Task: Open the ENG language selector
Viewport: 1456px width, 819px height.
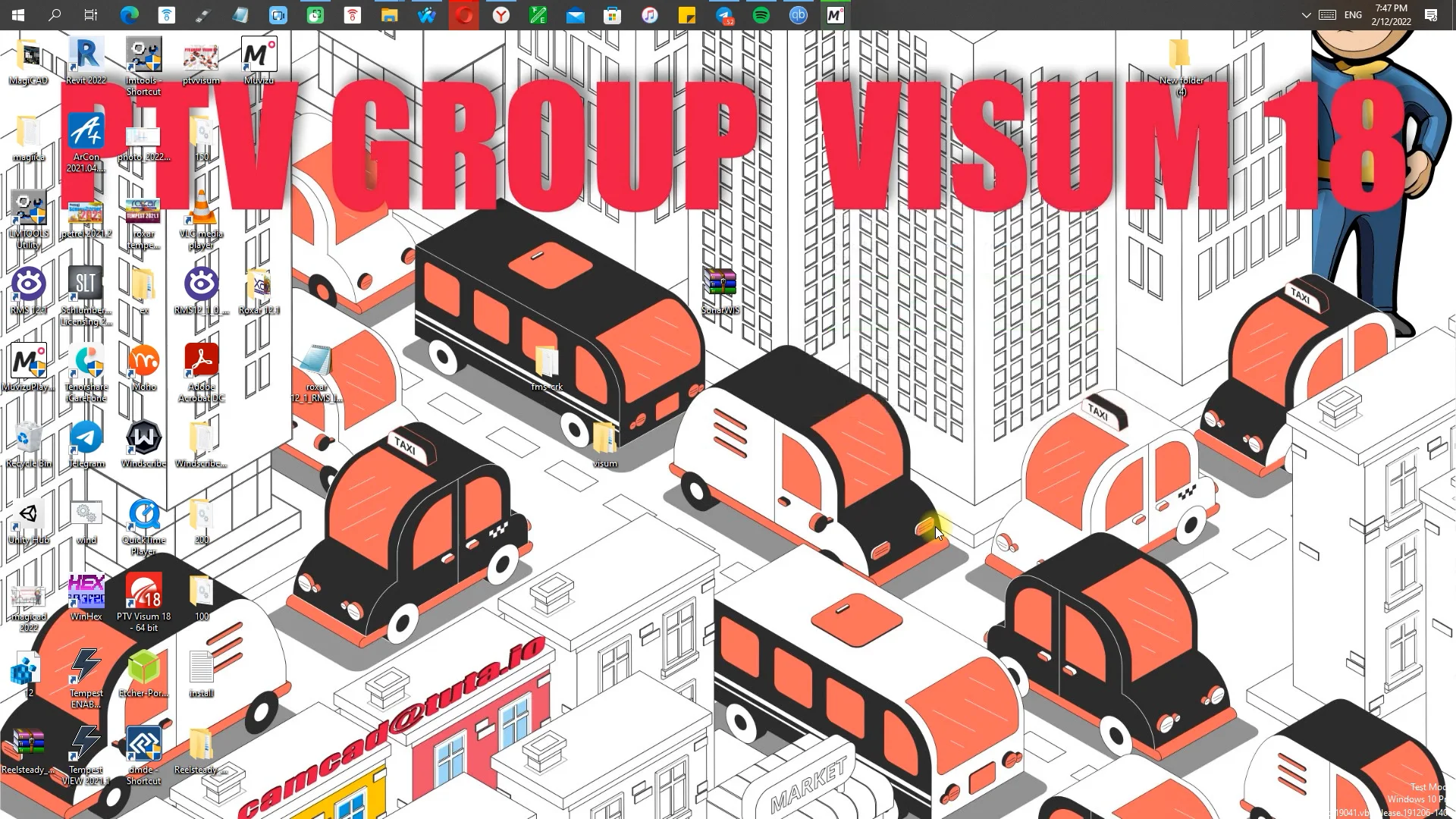Action: [x=1353, y=15]
